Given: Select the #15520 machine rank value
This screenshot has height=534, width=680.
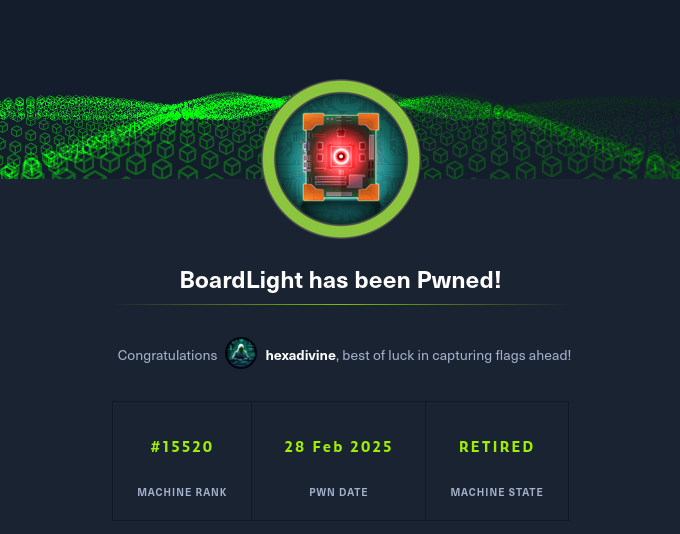Looking at the screenshot, I should click(182, 447).
